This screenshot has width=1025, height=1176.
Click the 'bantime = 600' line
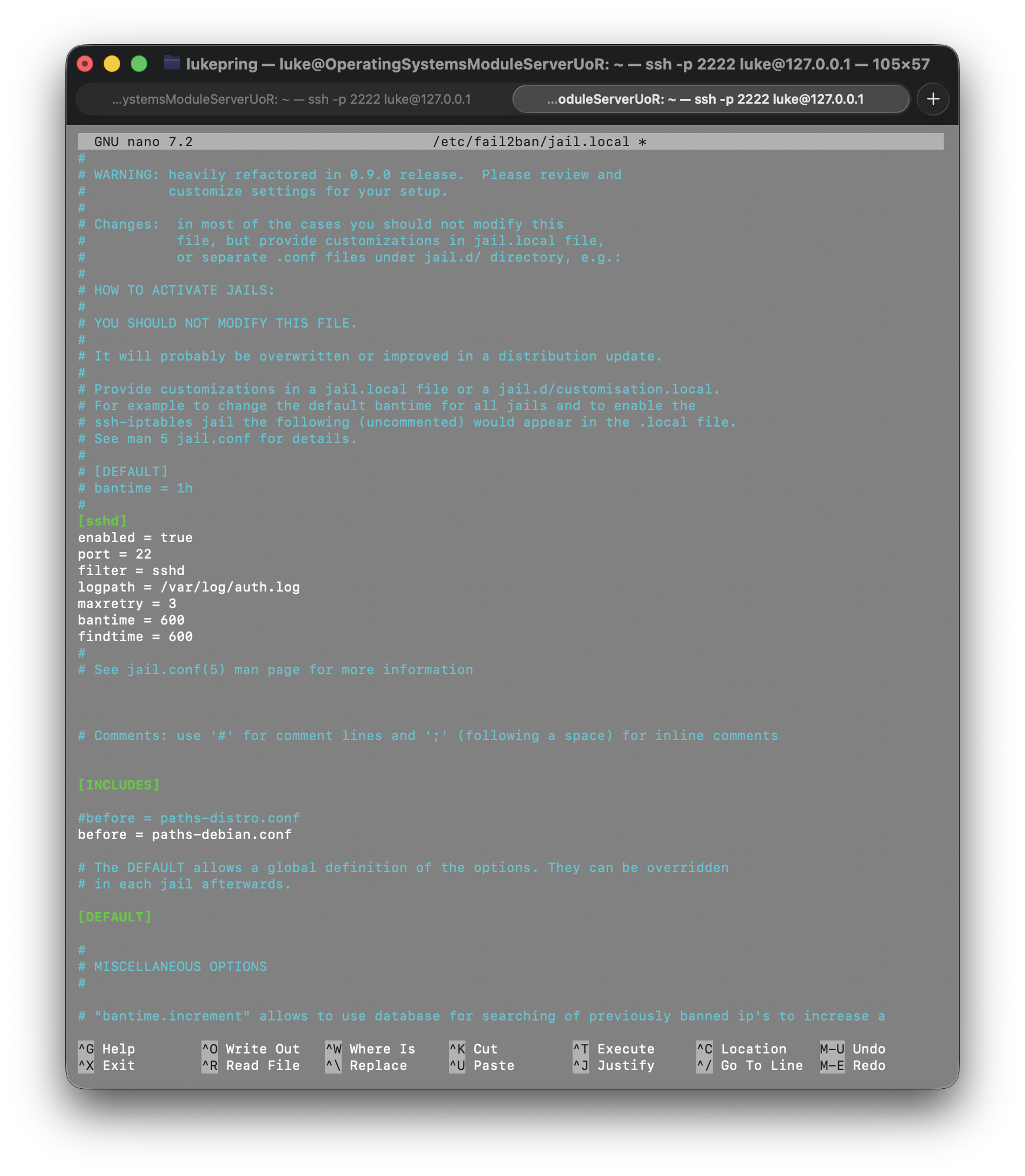pyautogui.click(x=131, y=620)
